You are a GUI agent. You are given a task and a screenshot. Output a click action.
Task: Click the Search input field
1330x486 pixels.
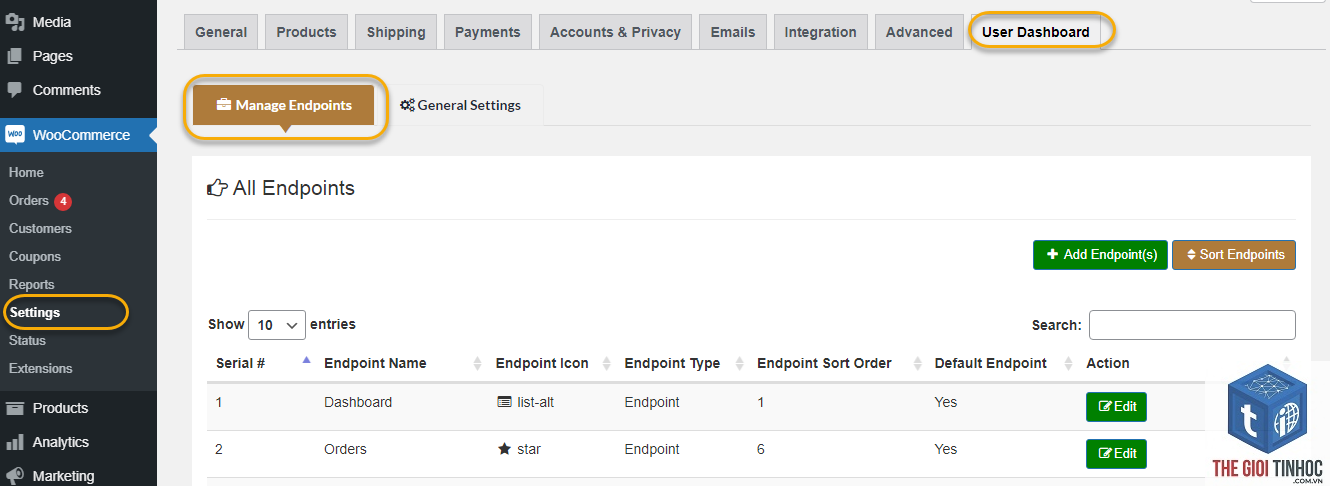(x=1192, y=325)
